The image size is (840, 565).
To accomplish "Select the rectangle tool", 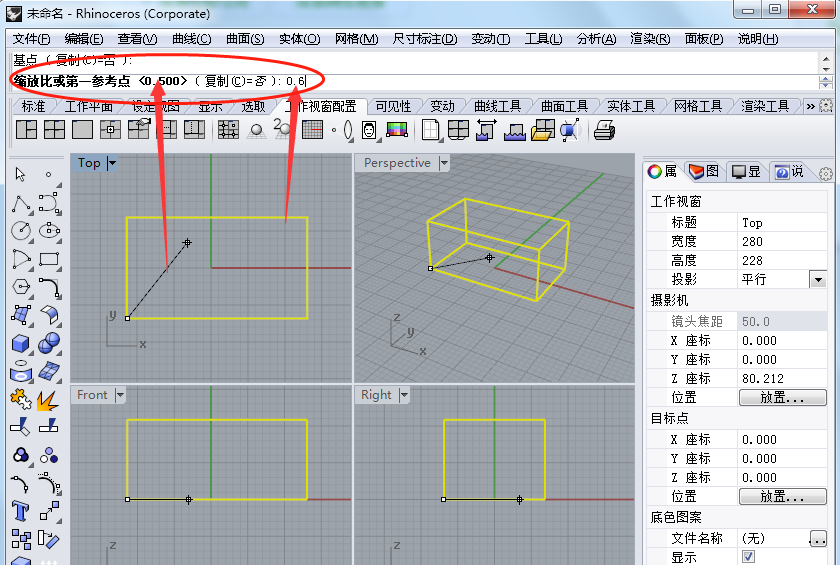I will (49, 259).
